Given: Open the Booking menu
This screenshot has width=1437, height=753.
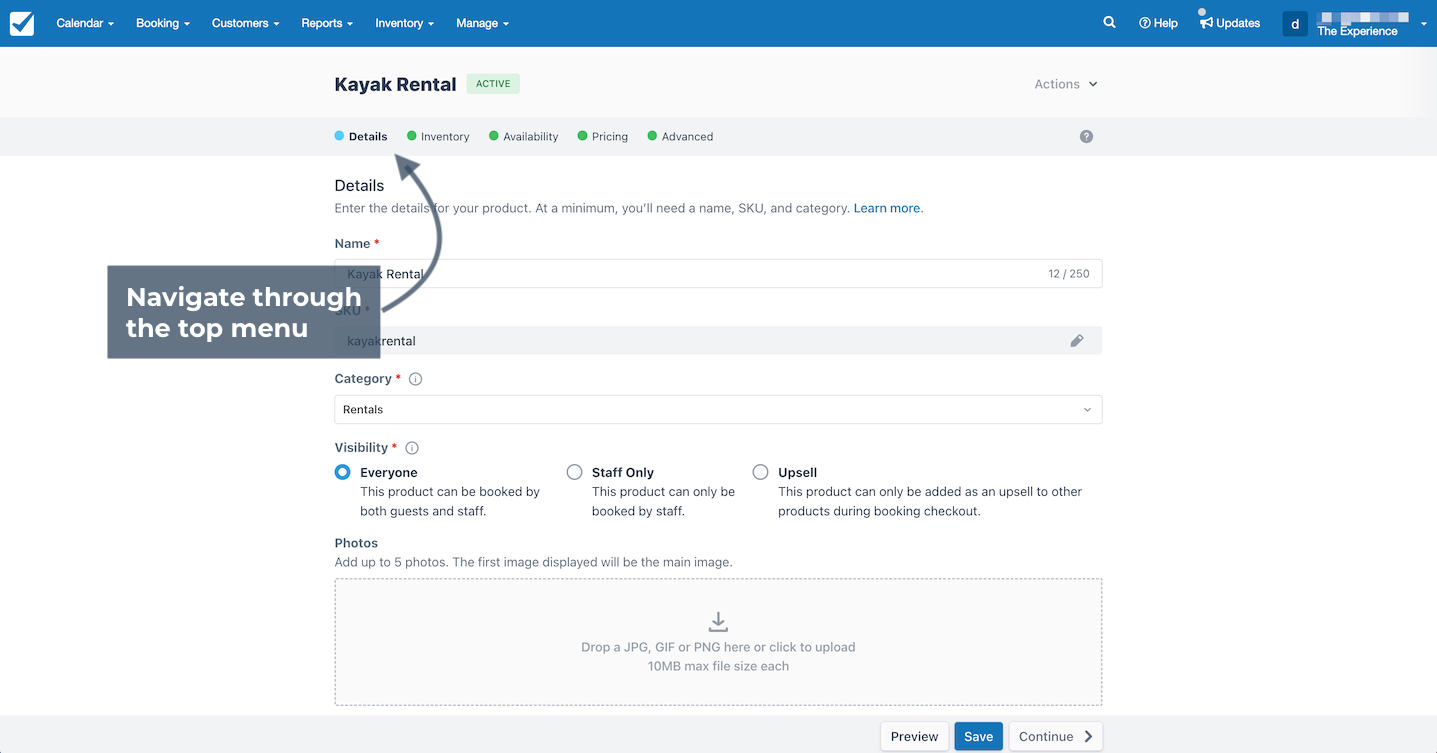Looking at the screenshot, I should (163, 23).
